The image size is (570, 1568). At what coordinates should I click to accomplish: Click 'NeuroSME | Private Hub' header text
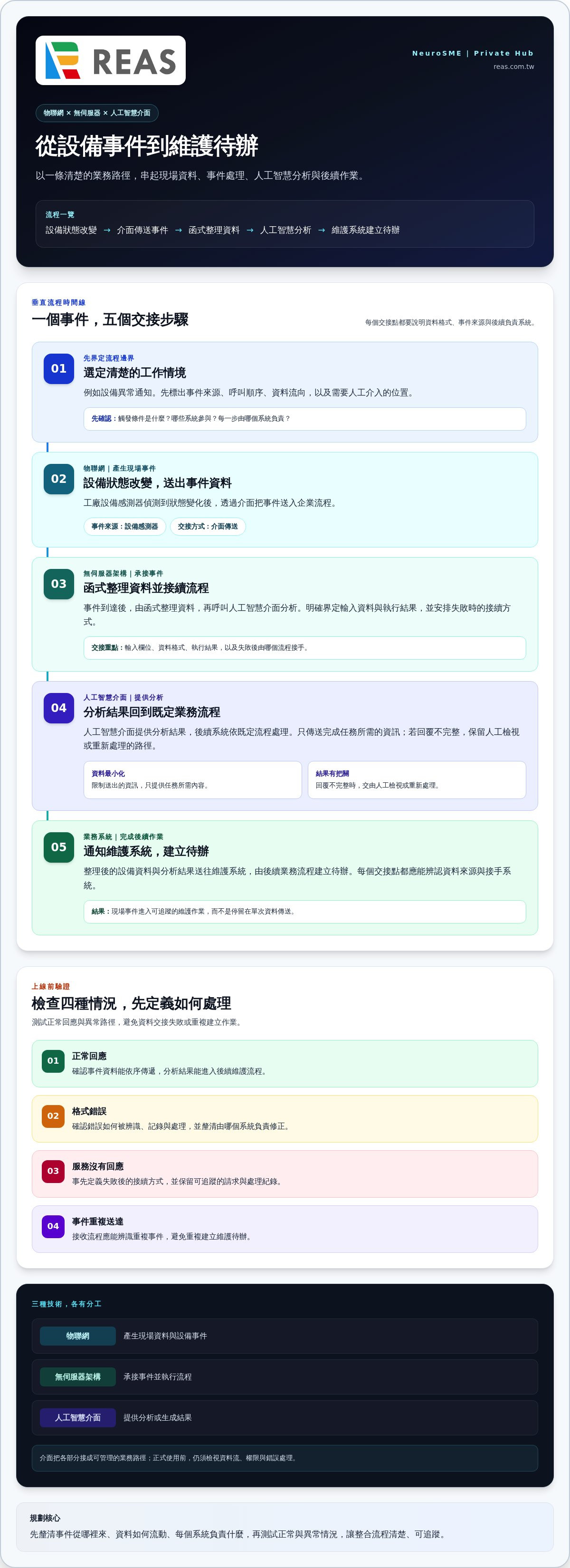[473, 54]
